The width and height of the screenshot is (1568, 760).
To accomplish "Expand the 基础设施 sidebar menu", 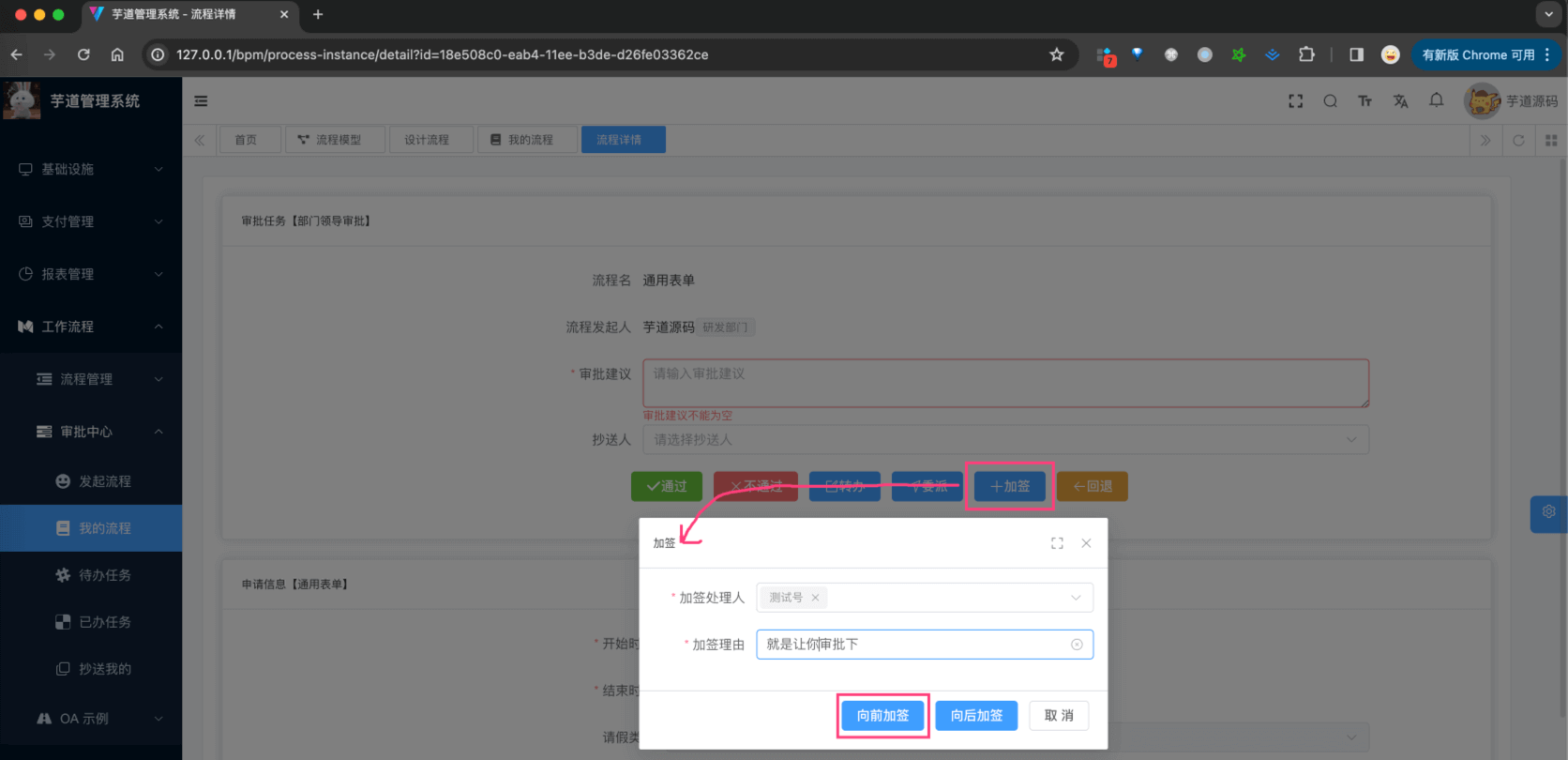I will coord(91,169).
